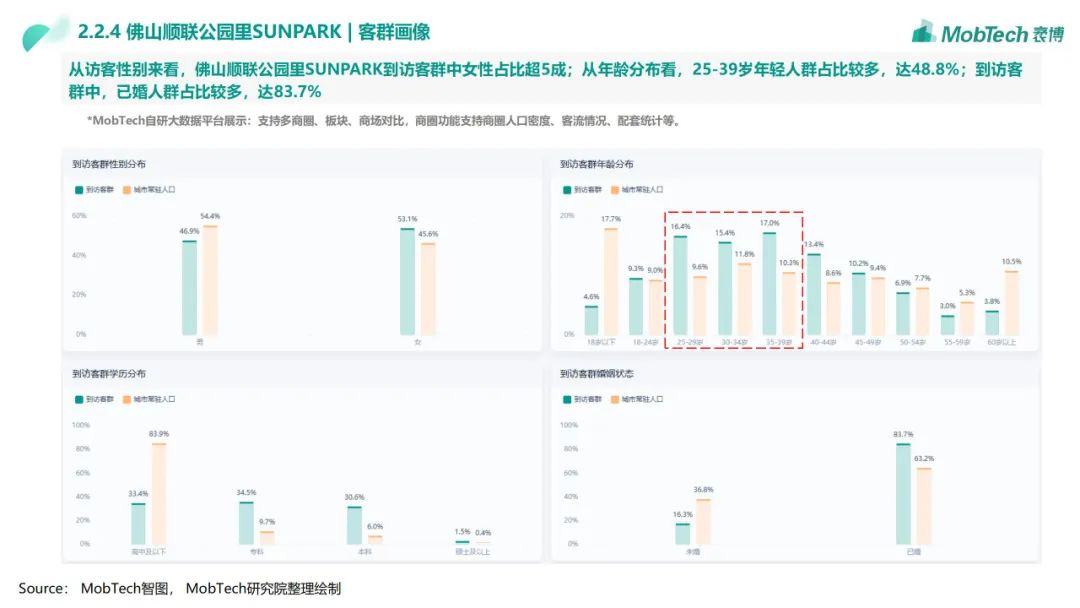Click the 0.4% value in education chart
Image resolution: width=1080 pixels, height=608 pixels.
tap(483, 533)
